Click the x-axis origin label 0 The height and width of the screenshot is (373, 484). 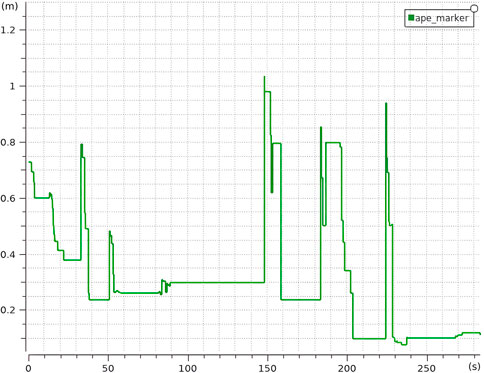pos(29,368)
